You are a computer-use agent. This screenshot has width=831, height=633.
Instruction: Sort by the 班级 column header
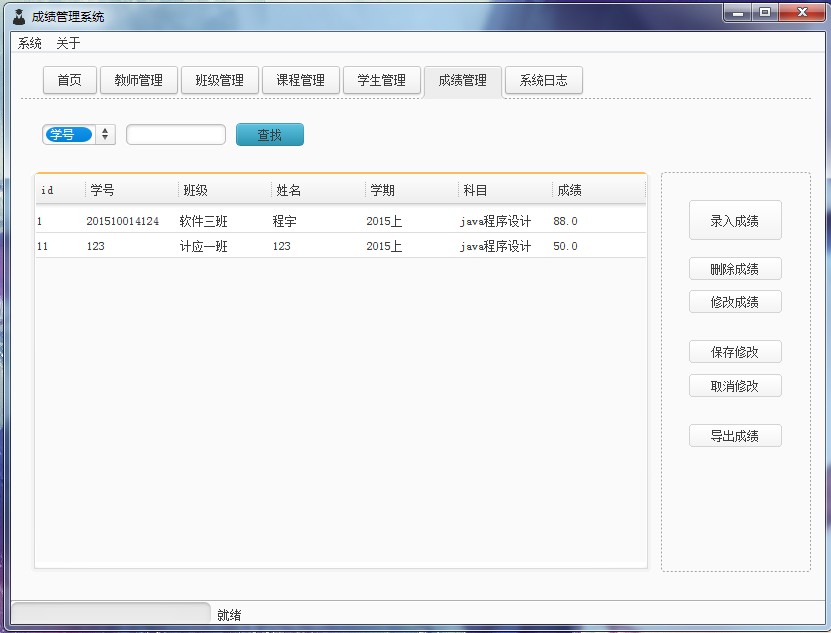tap(225, 190)
